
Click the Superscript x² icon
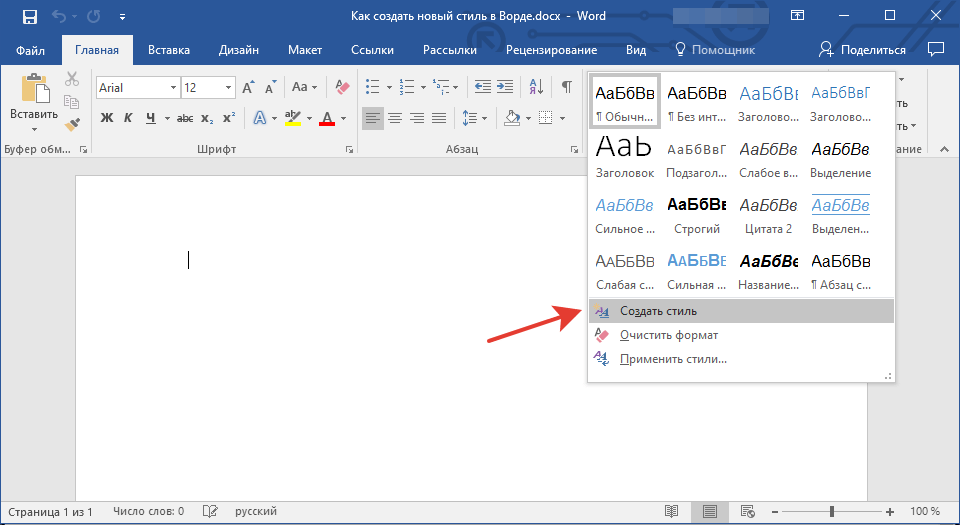pos(229,118)
